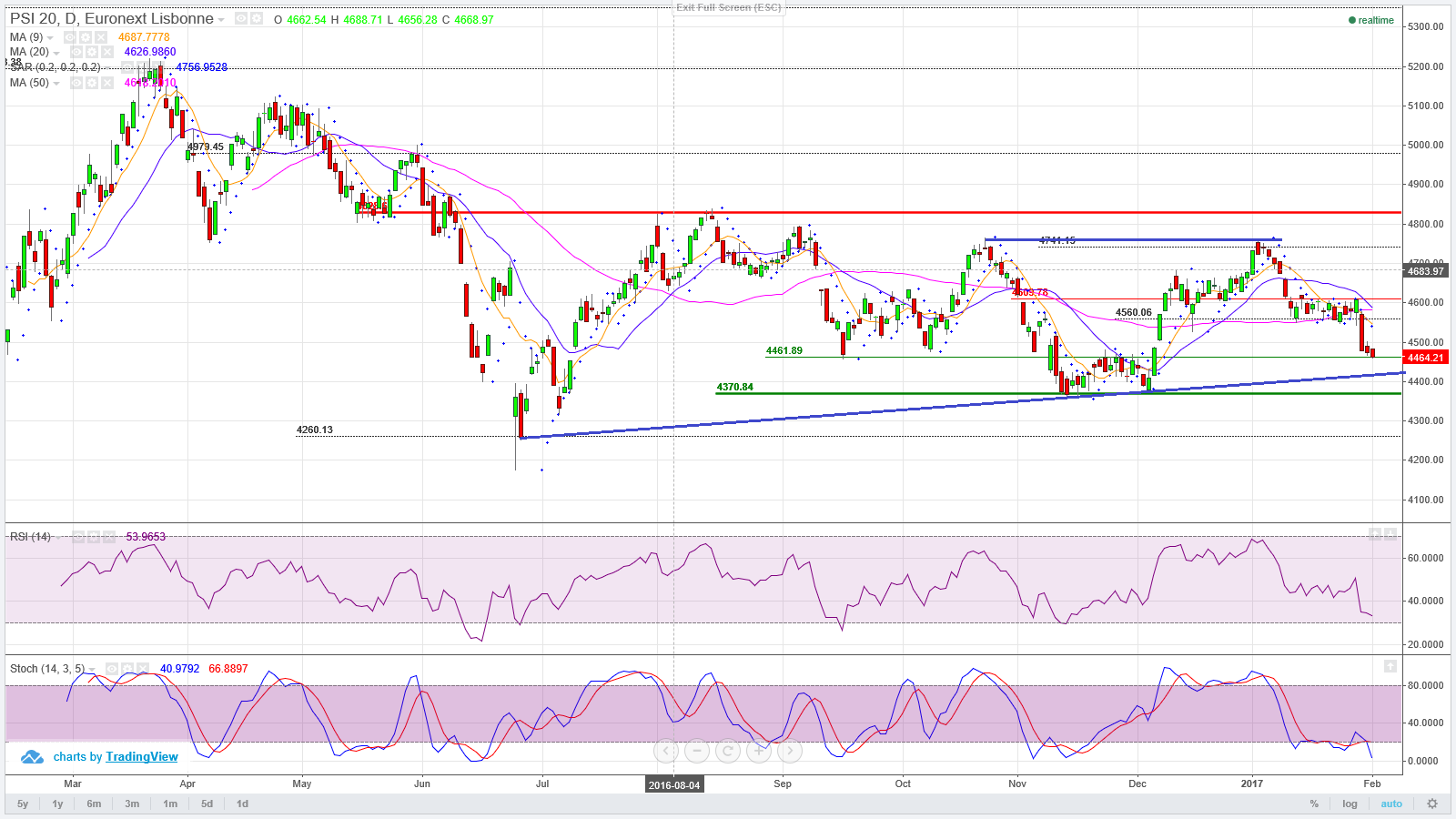Click the Stoch value 66.8897

(227, 669)
